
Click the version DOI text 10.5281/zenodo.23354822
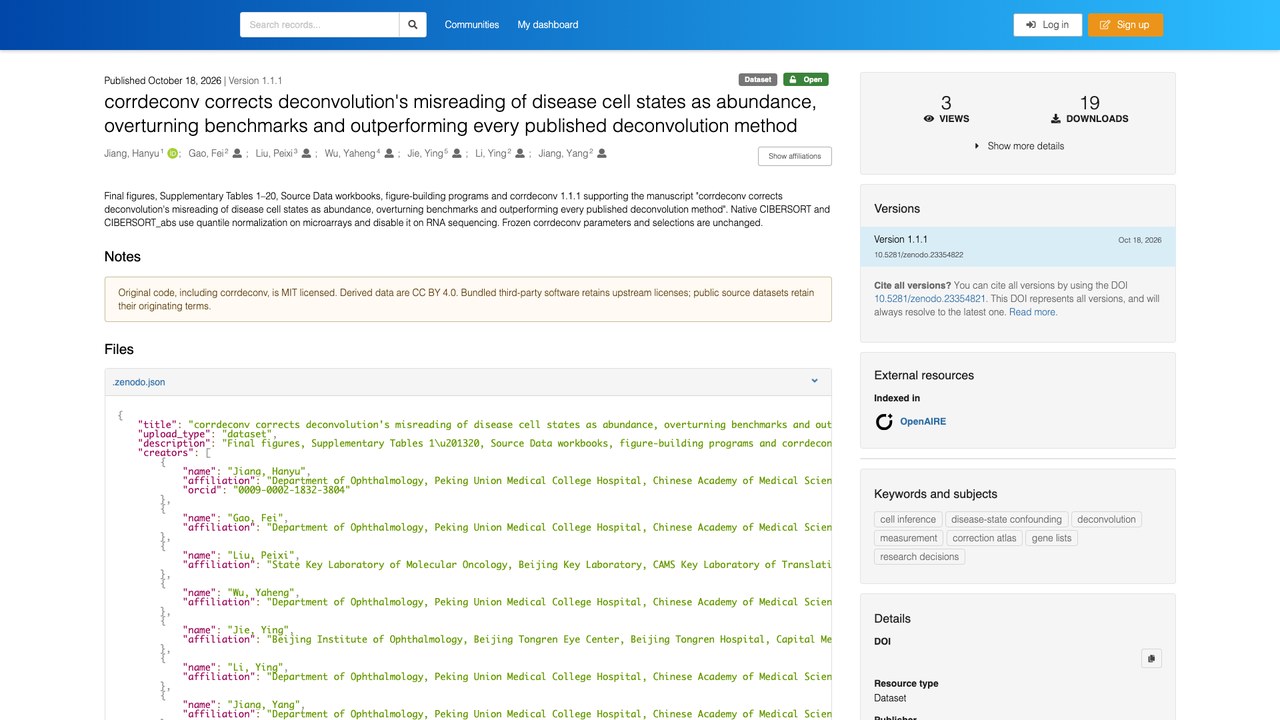coord(919,255)
